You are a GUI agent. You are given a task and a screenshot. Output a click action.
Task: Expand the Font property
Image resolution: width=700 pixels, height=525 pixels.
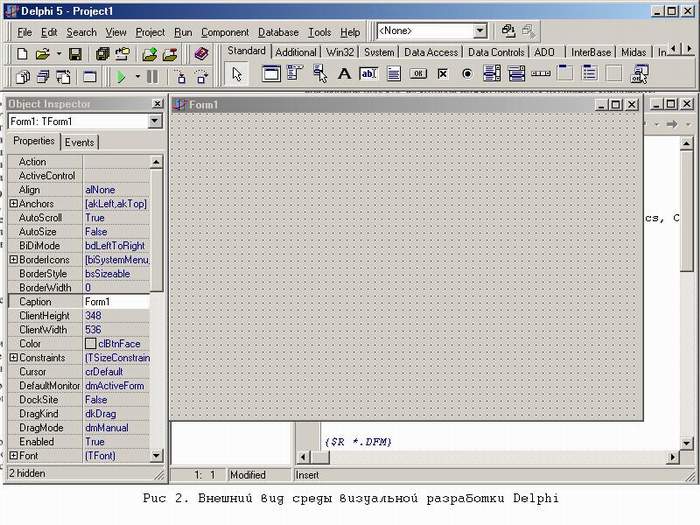14,455
